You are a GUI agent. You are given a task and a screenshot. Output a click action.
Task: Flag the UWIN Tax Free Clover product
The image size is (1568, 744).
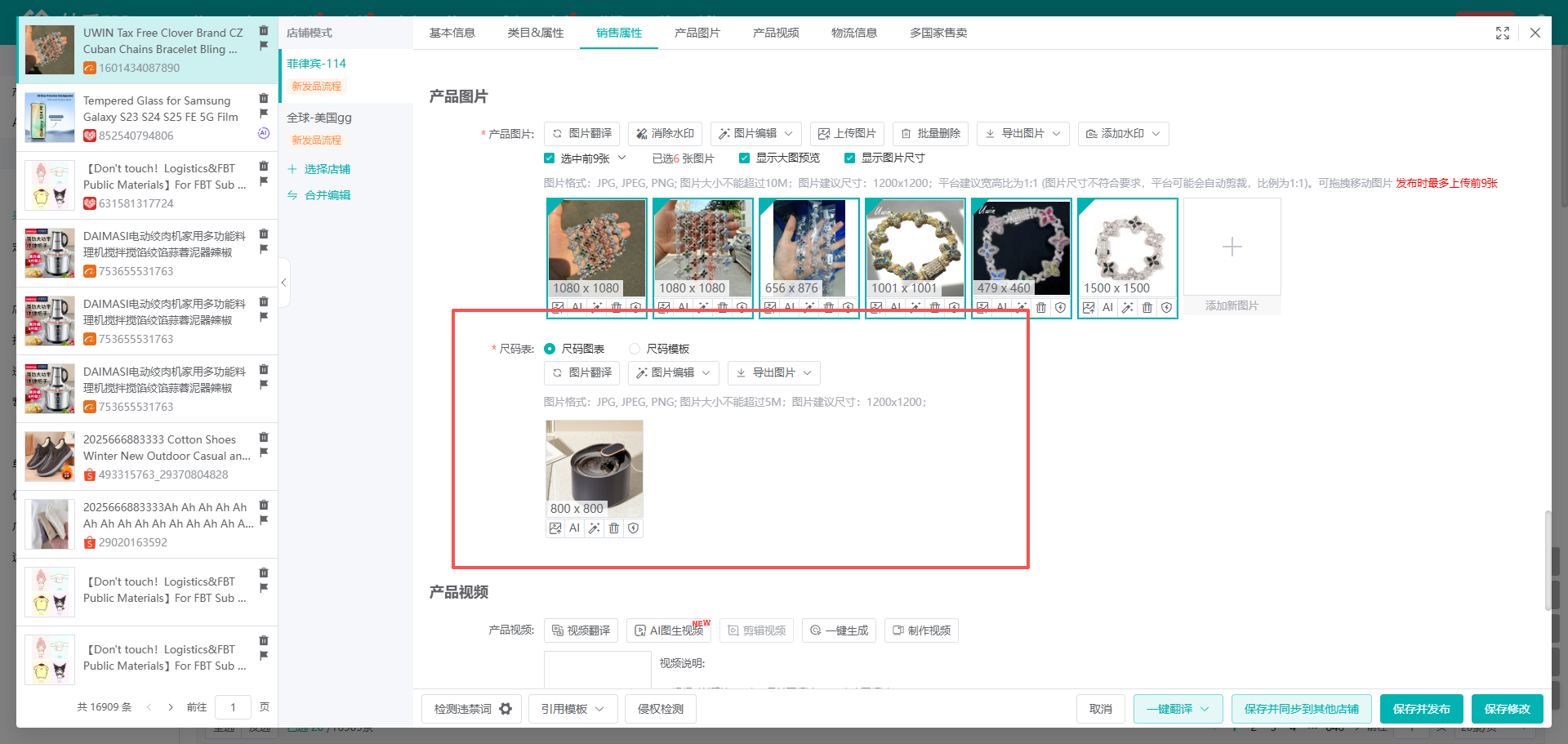coord(263,46)
